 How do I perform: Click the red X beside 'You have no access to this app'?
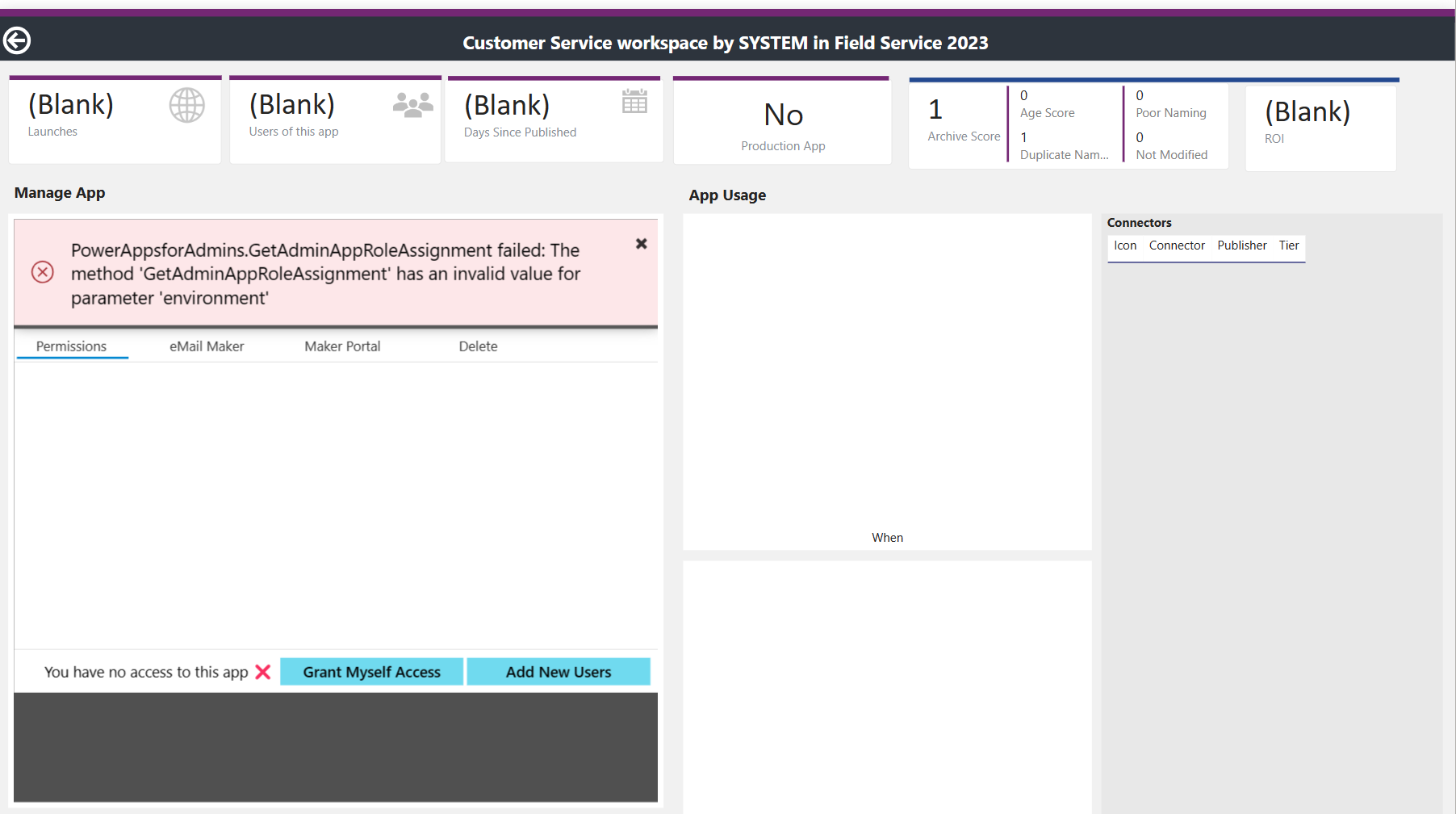(261, 671)
